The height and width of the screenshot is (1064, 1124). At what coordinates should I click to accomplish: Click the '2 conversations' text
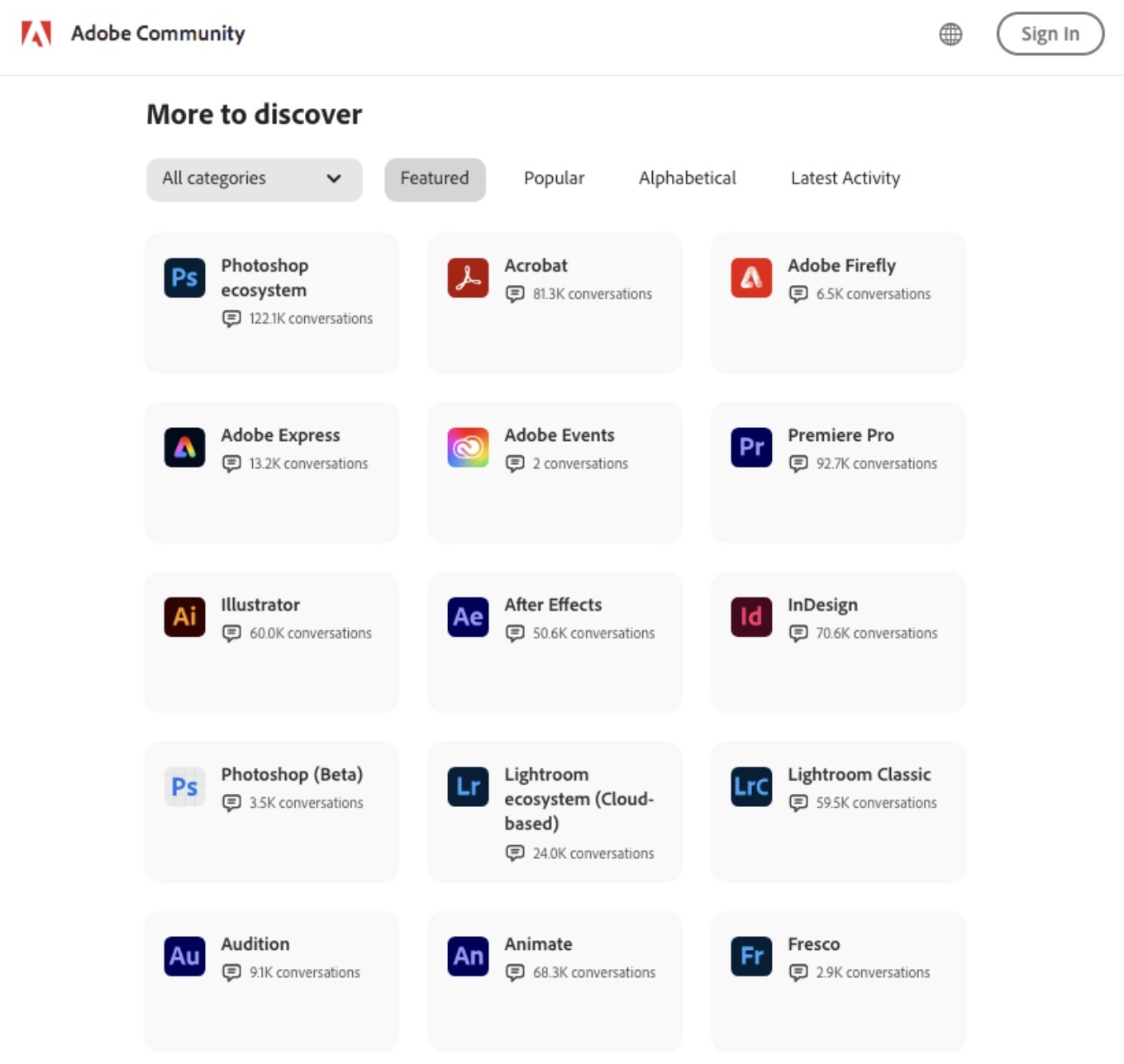click(x=580, y=463)
